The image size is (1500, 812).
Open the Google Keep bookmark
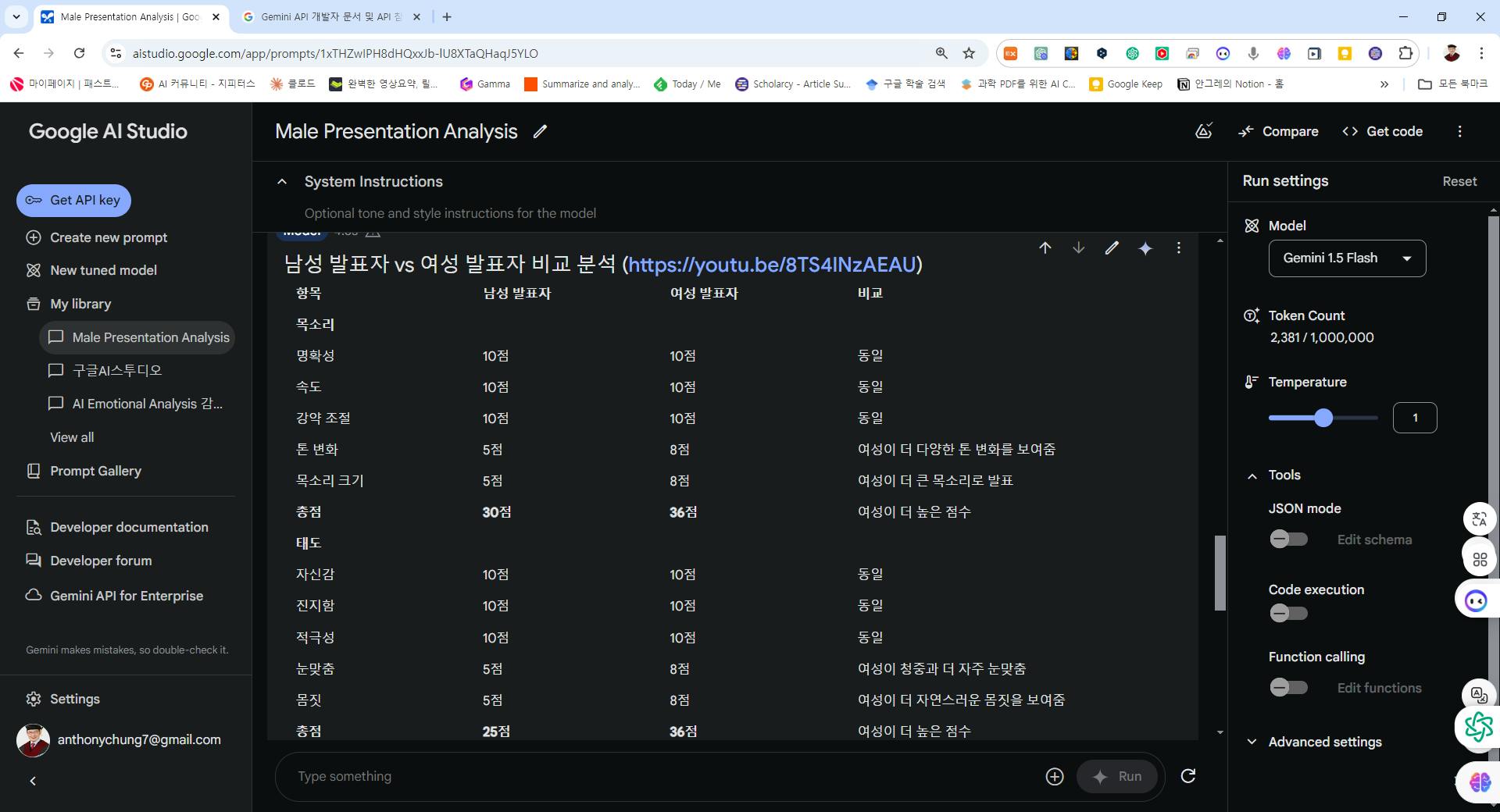(1126, 84)
